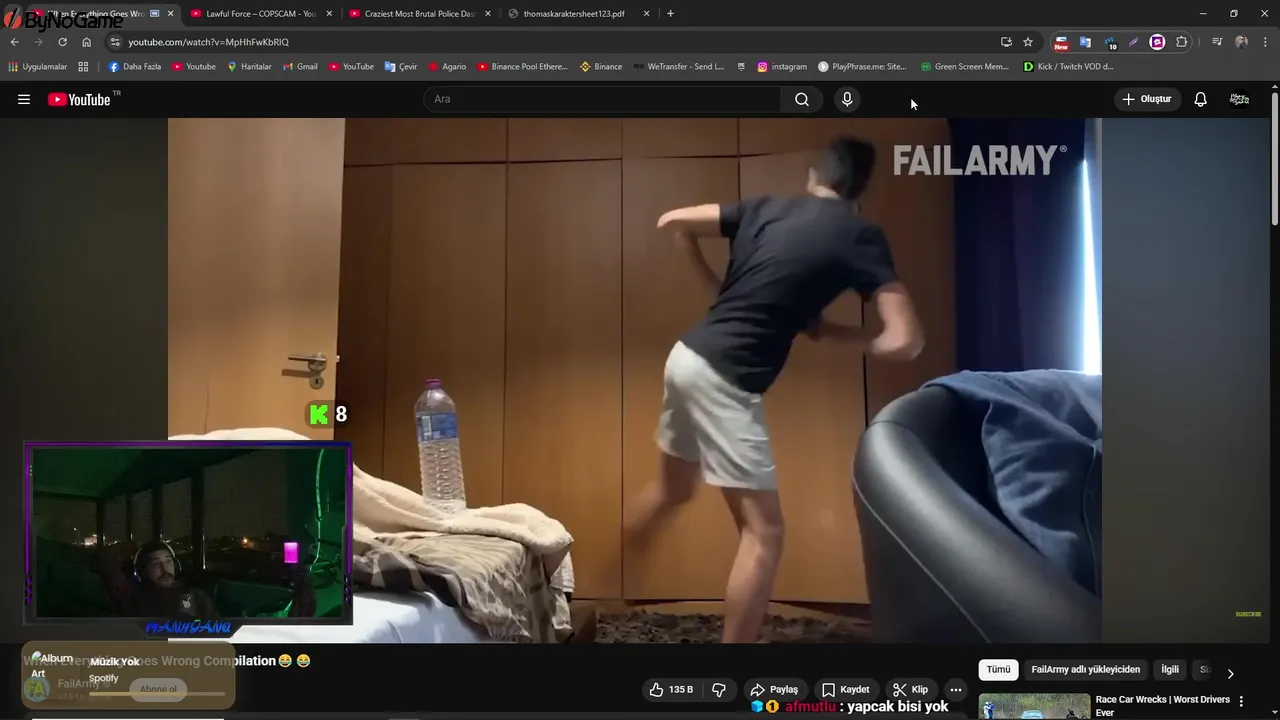Screen dimensions: 1280x720
Task: Open more actions three-dot menu under video
Action: tap(956, 689)
